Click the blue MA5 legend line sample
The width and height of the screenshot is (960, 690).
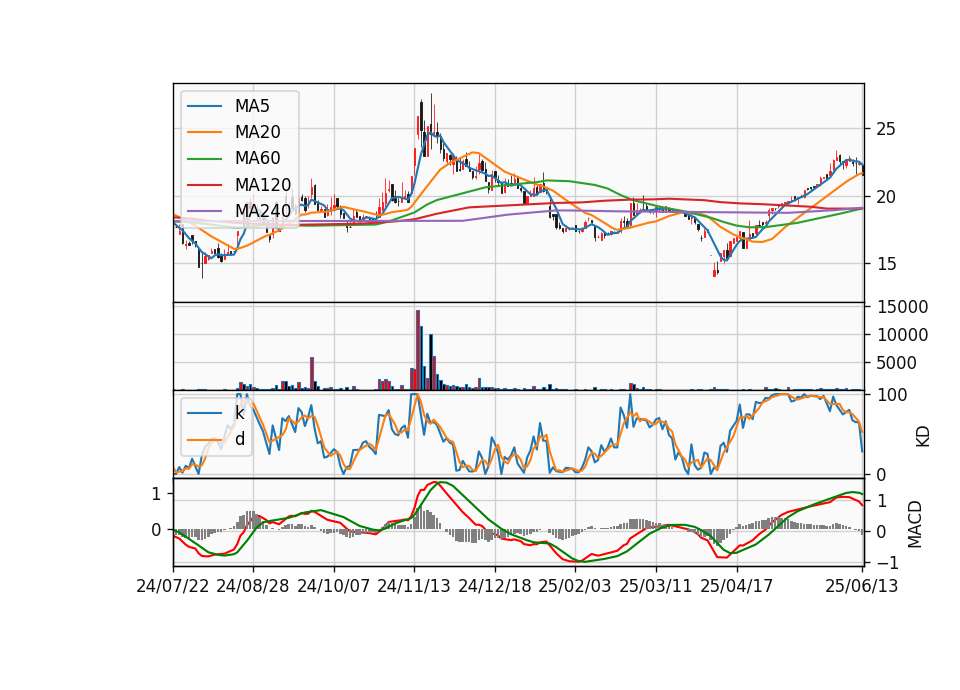(x=204, y=107)
